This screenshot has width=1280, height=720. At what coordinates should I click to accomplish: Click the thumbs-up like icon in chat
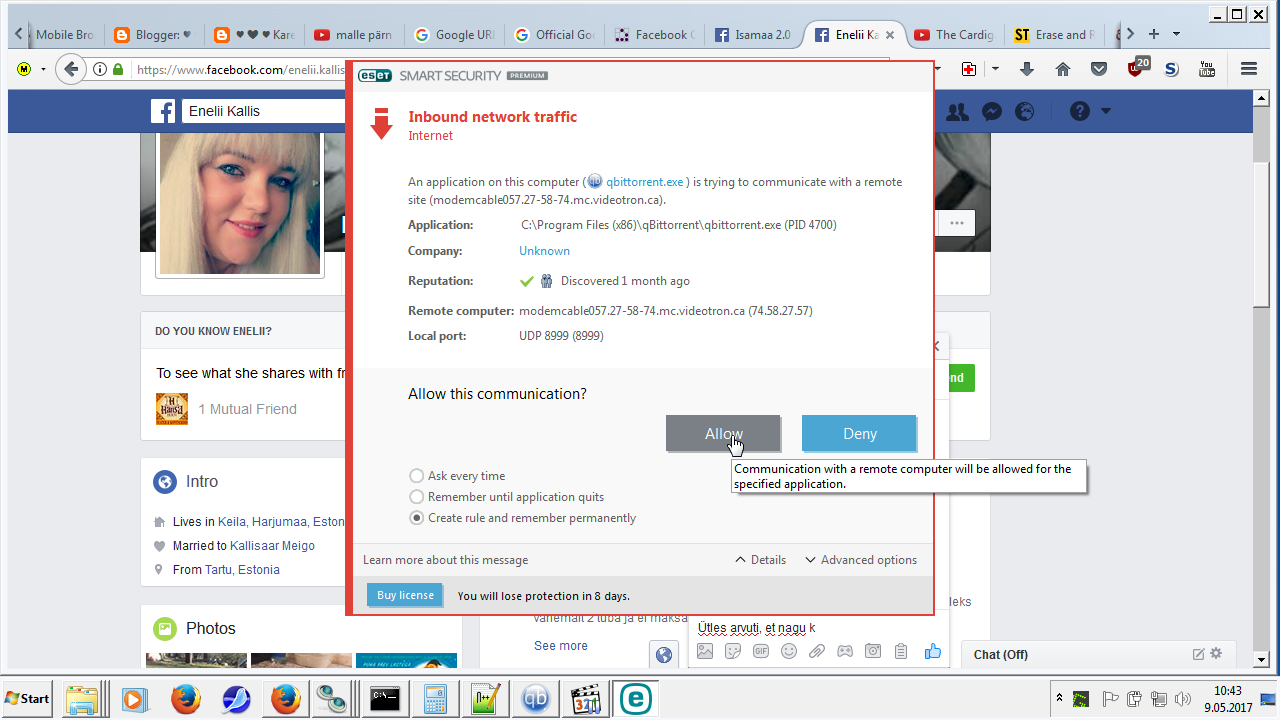pyautogui.click(x=933, y=651)
